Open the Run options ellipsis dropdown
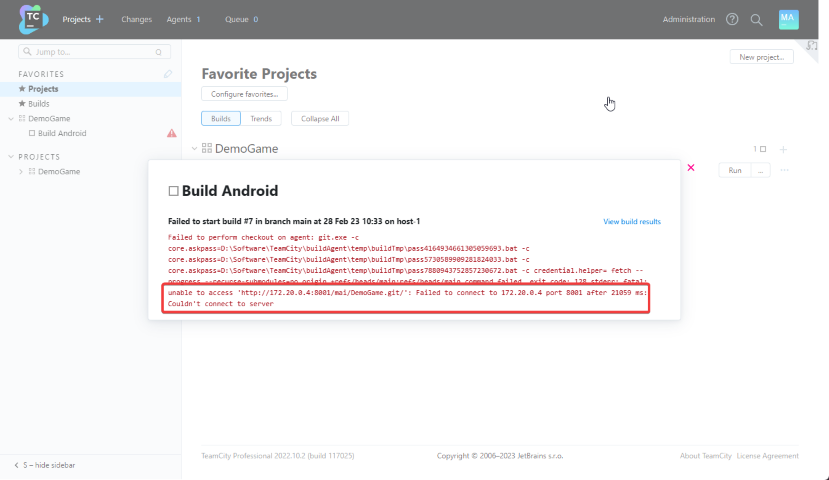 (761, 171)
